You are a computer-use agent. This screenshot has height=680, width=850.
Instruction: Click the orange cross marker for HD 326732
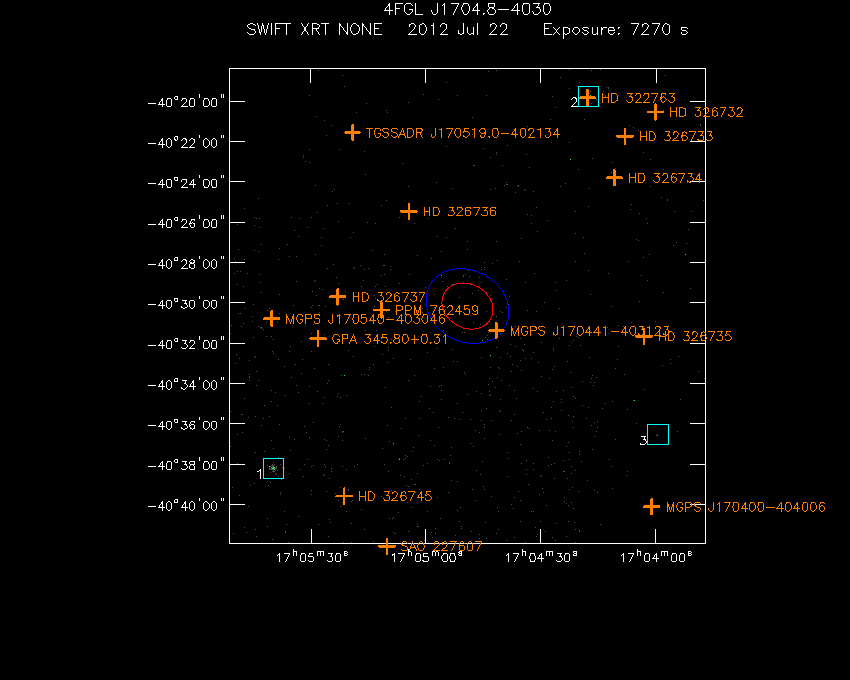[655, 112]
